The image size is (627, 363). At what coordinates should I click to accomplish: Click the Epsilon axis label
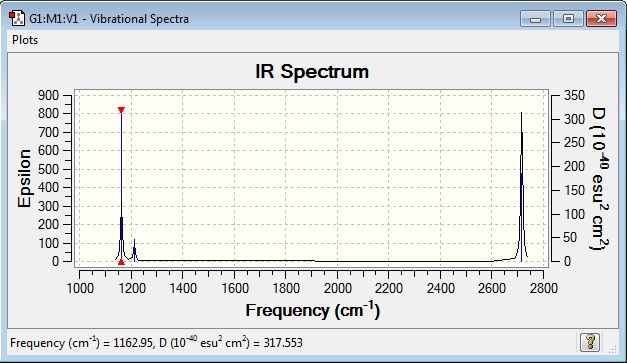(x=24, y=178)
